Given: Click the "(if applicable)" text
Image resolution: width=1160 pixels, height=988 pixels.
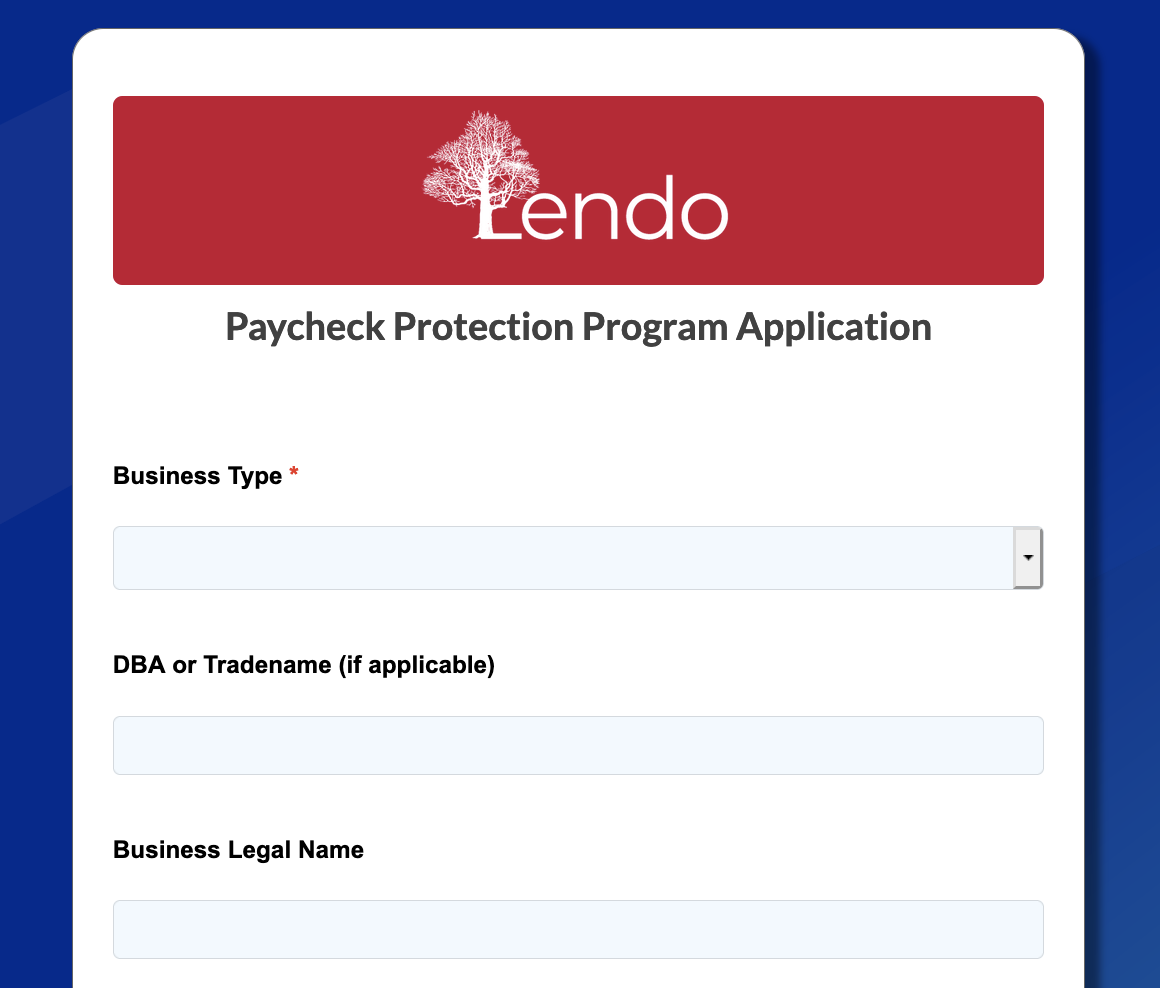Looking at the screenshot, I should [x=417, y=666].
